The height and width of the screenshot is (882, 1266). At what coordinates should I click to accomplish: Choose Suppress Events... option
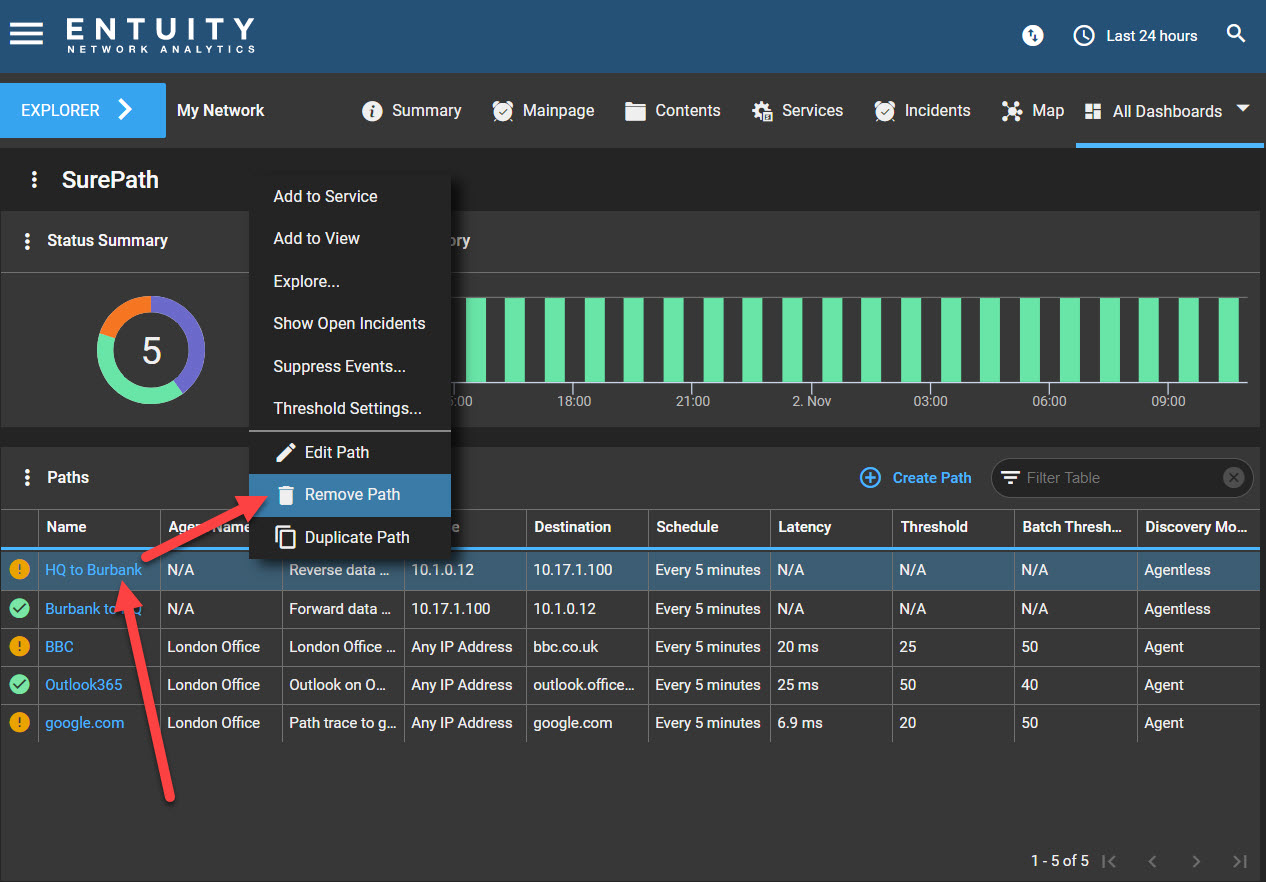coord(350,366)
